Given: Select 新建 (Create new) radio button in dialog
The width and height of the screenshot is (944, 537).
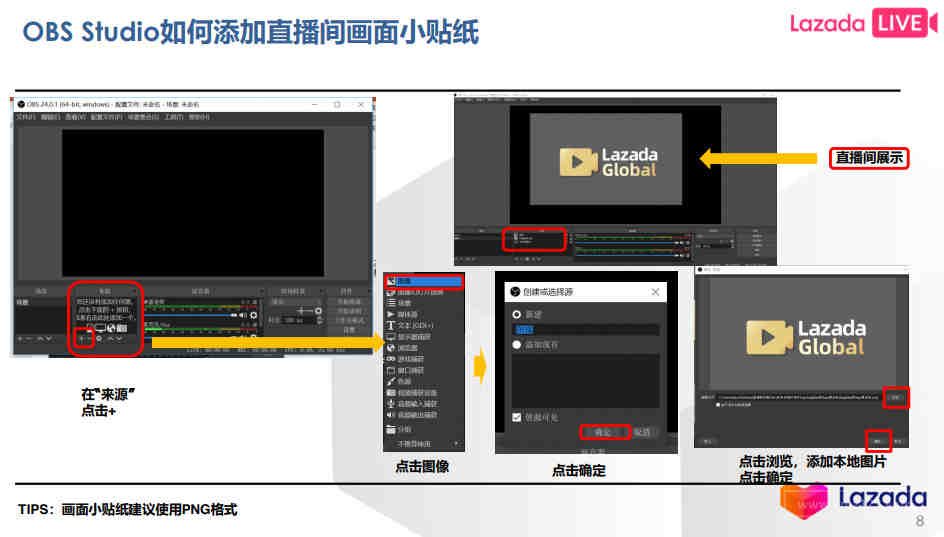Looking at the screenshot, I should [517, 314].
